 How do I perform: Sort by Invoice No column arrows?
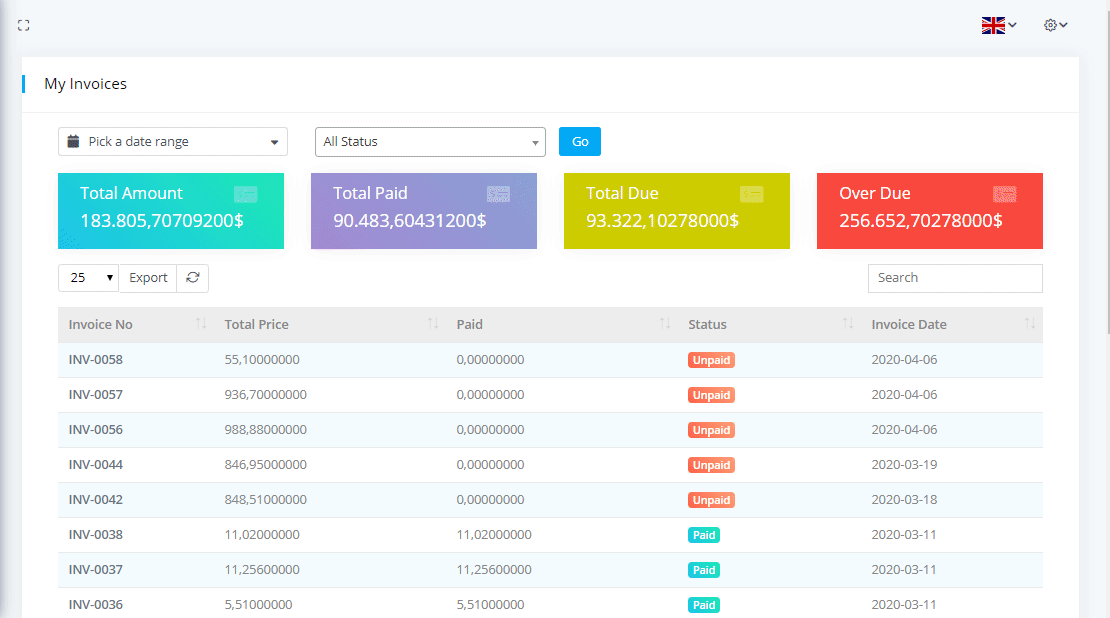201,324
